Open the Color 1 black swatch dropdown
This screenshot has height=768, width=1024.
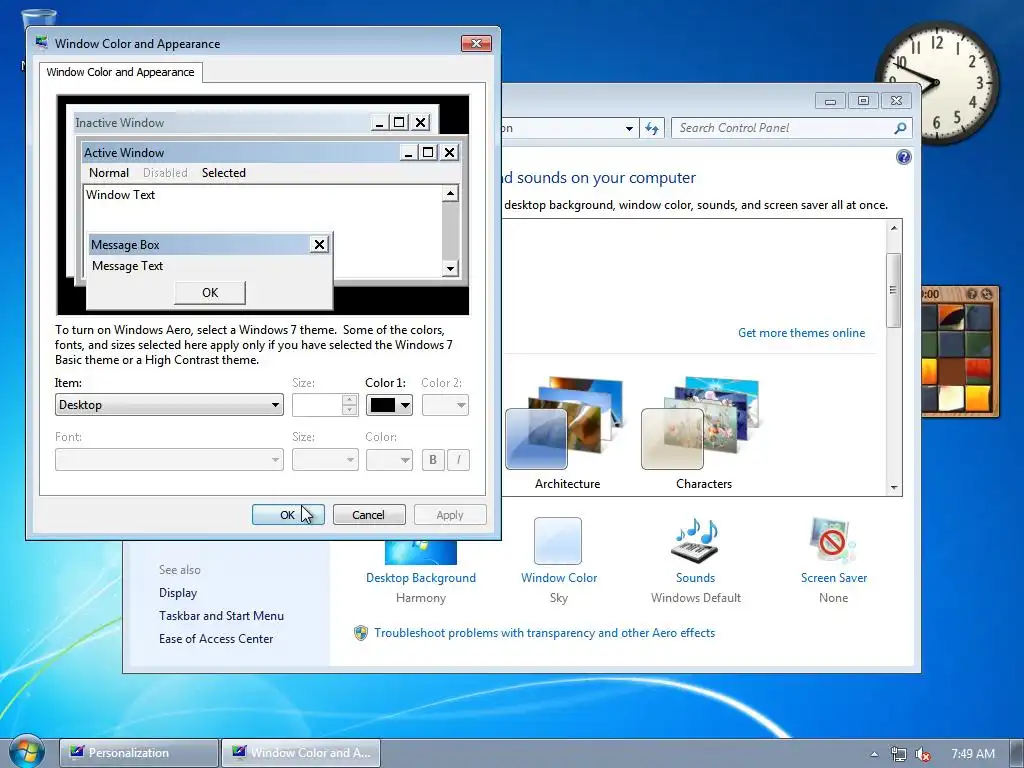click(x=389, y=405)
